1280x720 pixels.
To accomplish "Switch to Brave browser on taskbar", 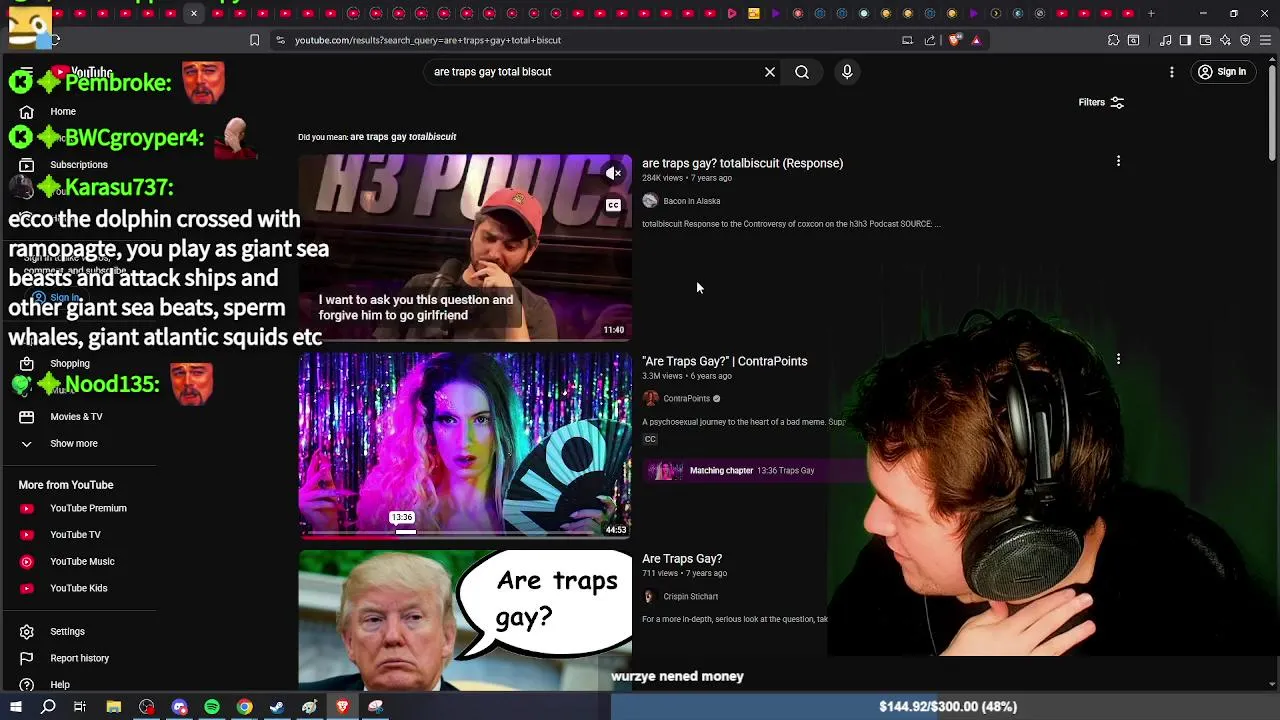I will [343, 707].
